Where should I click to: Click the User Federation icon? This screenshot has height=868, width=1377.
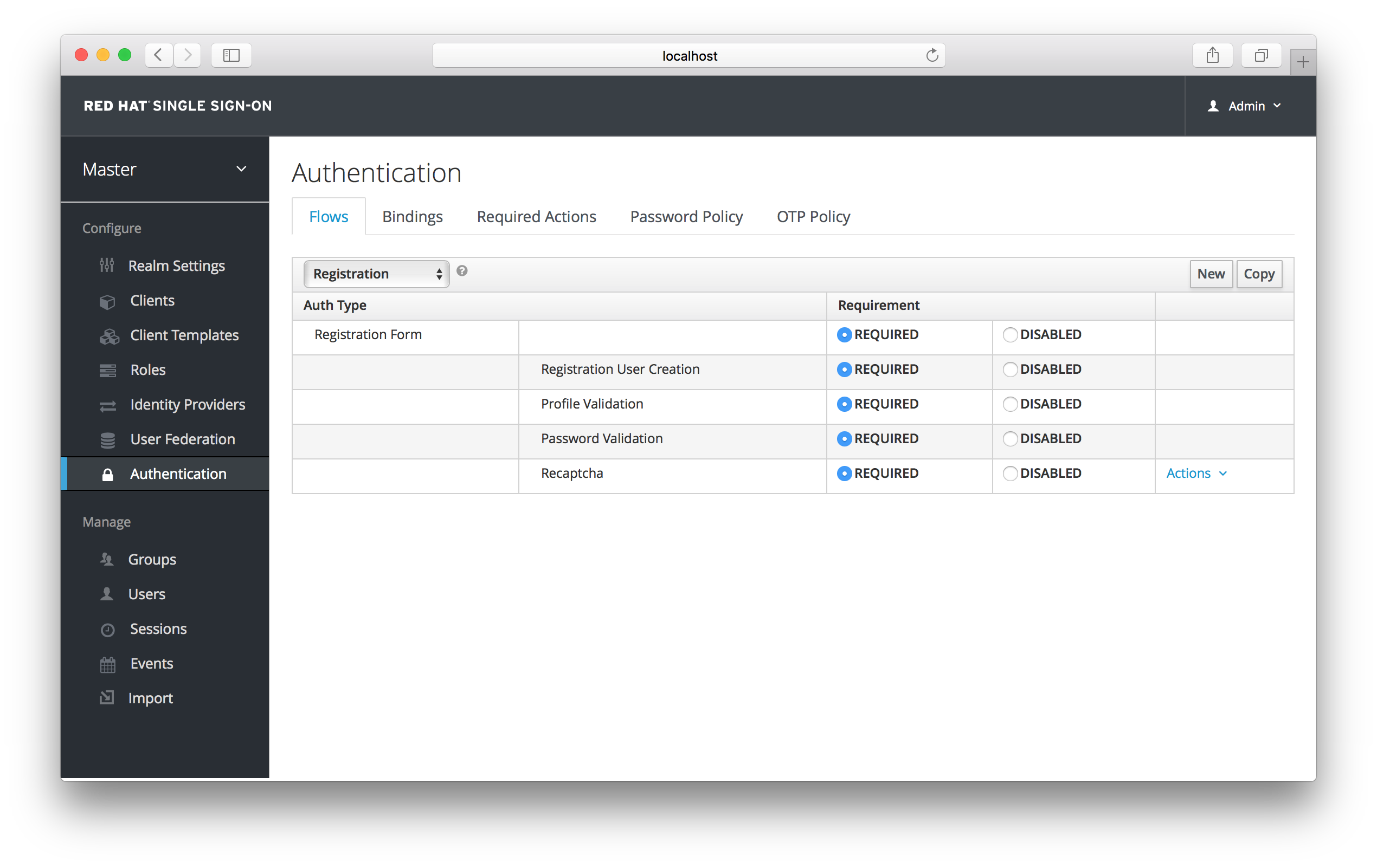coord(108,438)
